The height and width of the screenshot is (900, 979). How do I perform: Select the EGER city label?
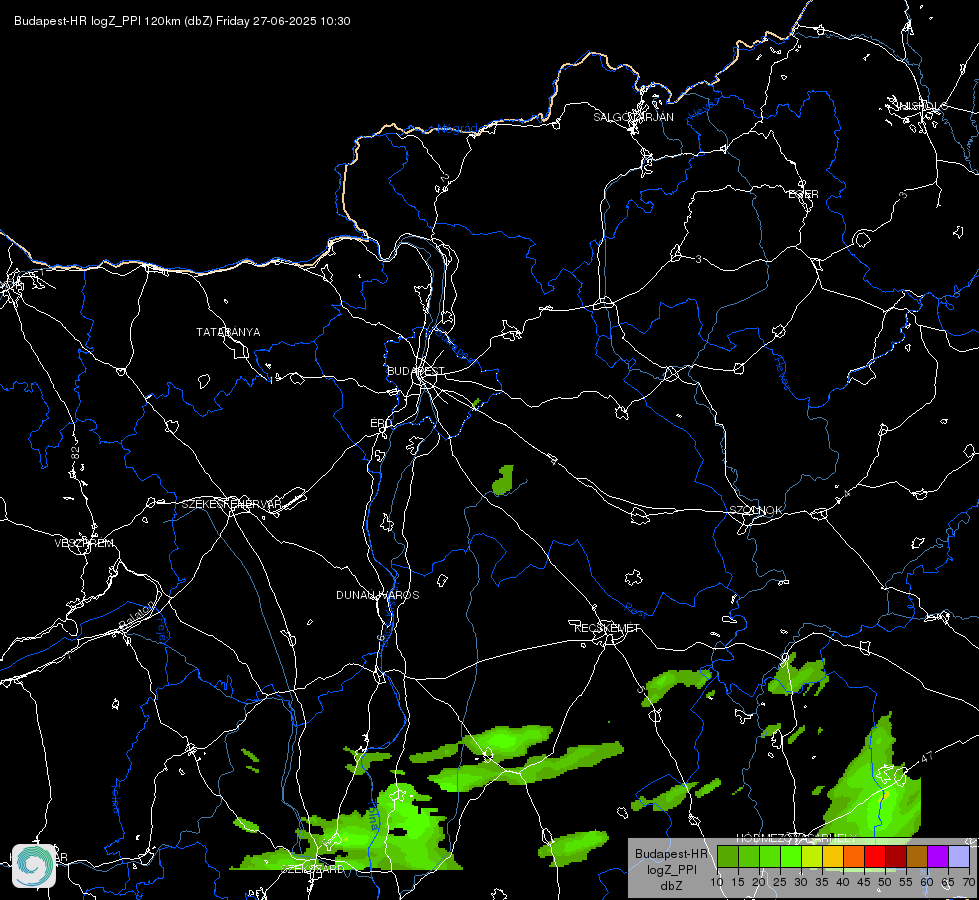(803, 194)
